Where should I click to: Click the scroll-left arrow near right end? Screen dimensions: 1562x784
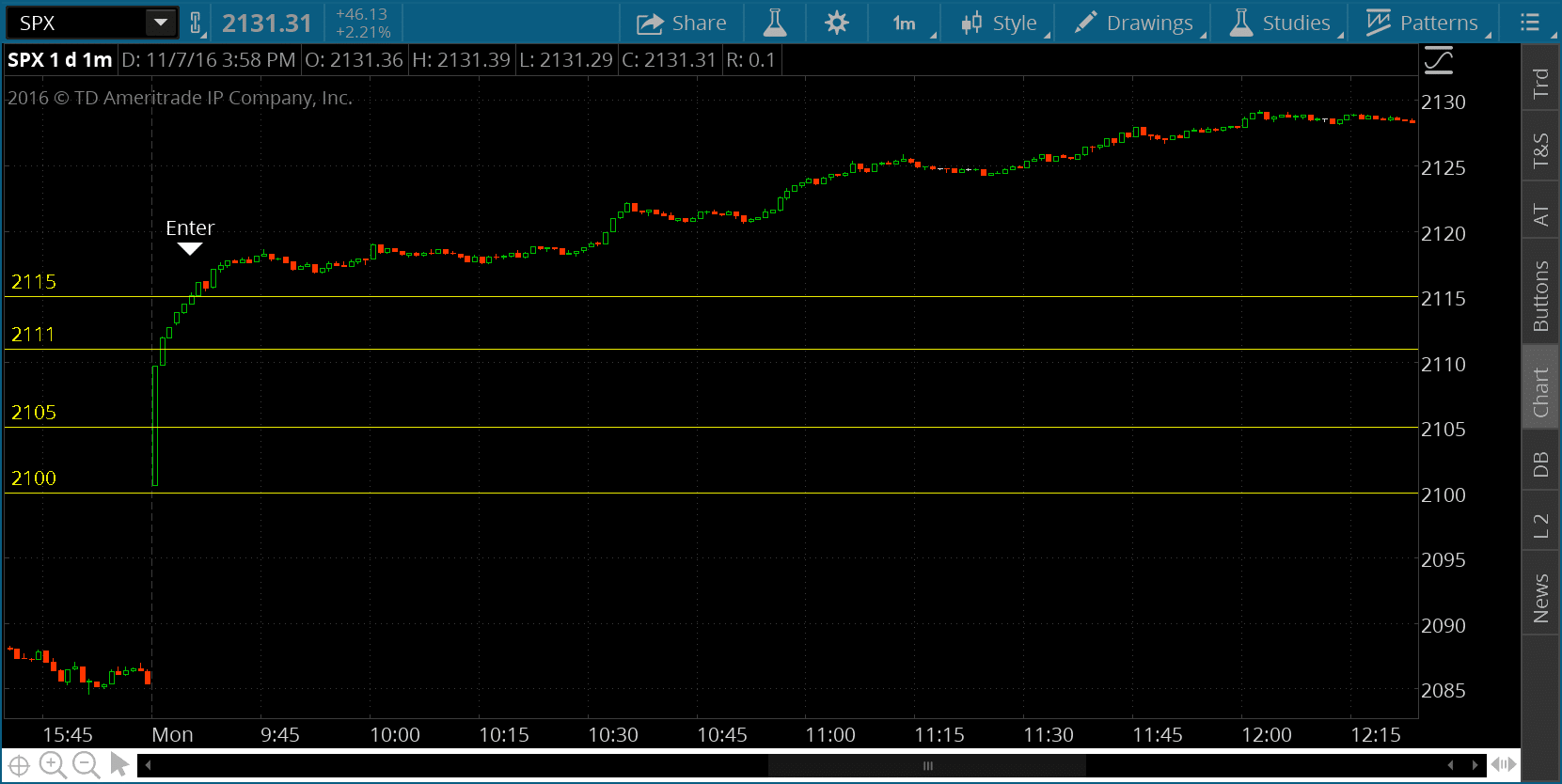coord(1450,765)
